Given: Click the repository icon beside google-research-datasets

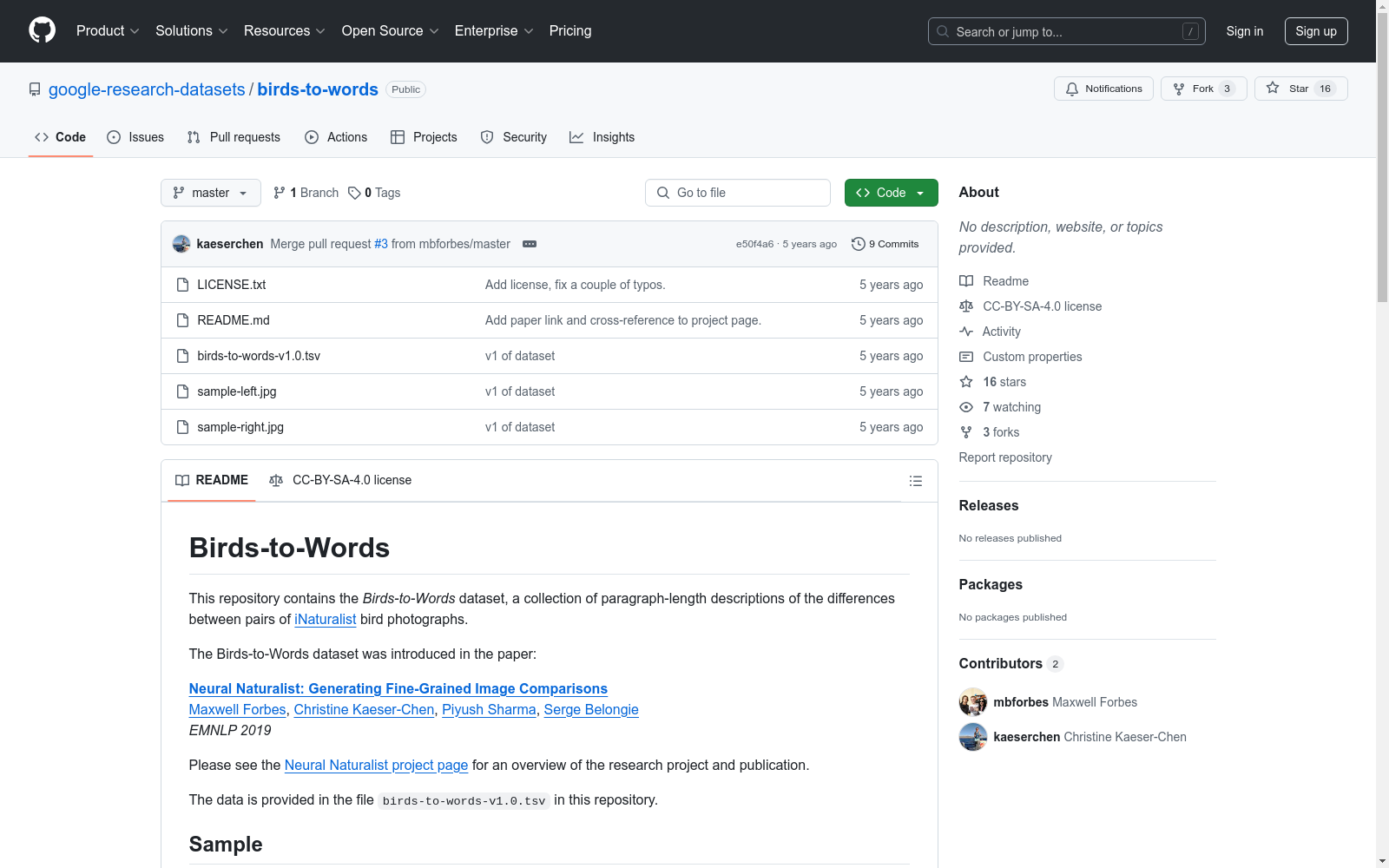Looking at the screenshot, I should tap(35, 89).
